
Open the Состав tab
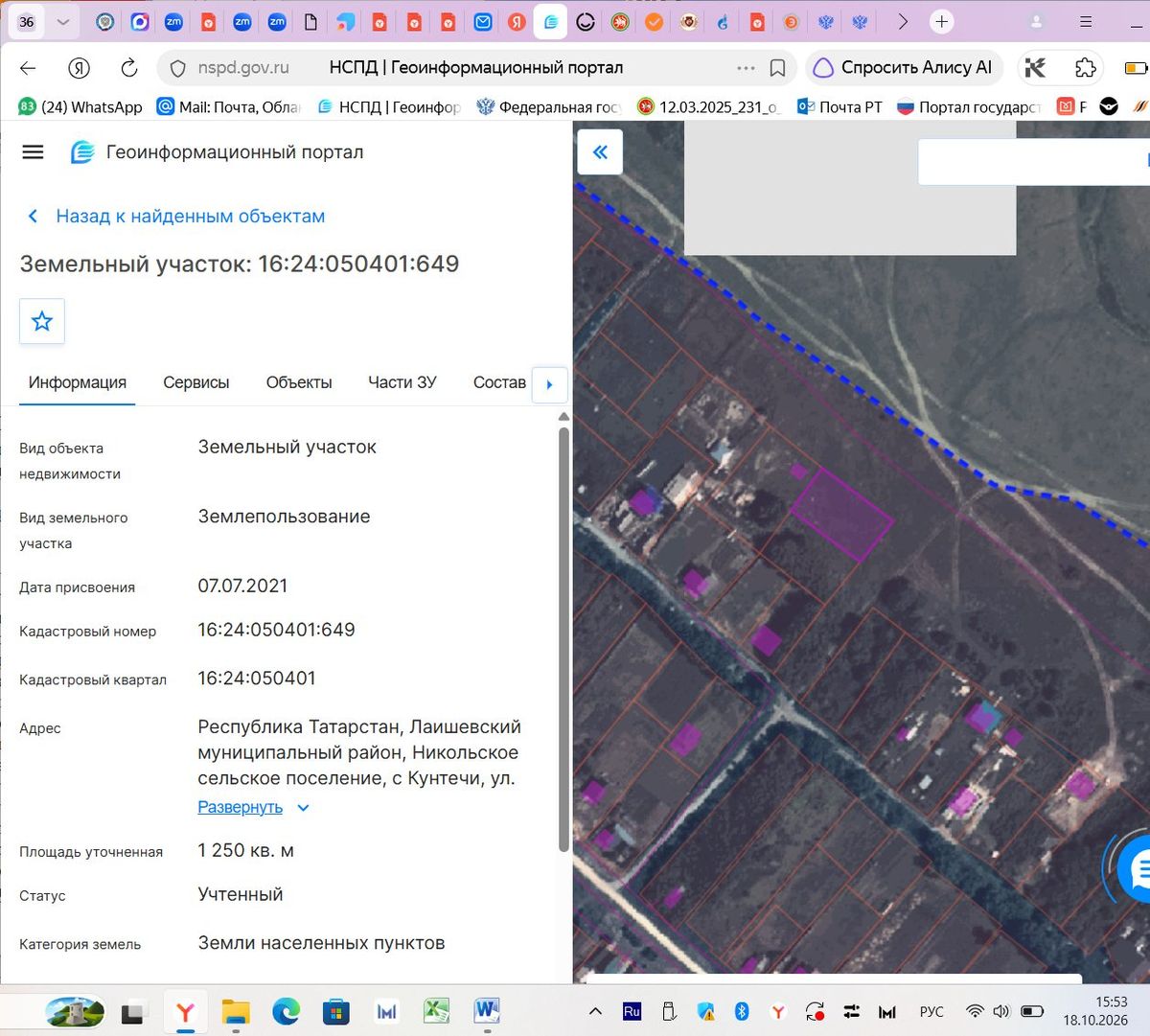(499, 382)
